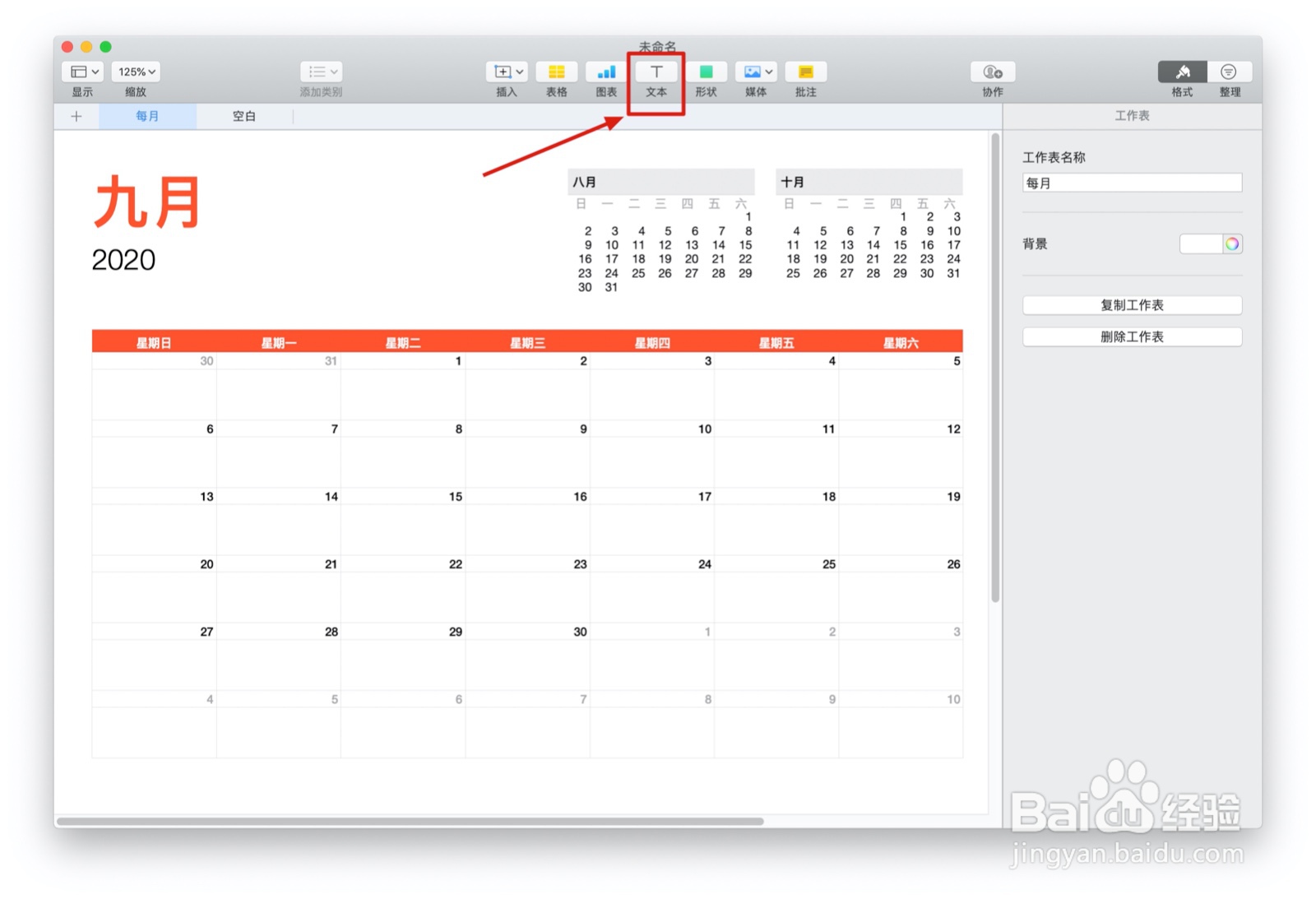The image size is (1316, 899).
Task: Click the 八月 mini calendar header
Action: [660, 182]
